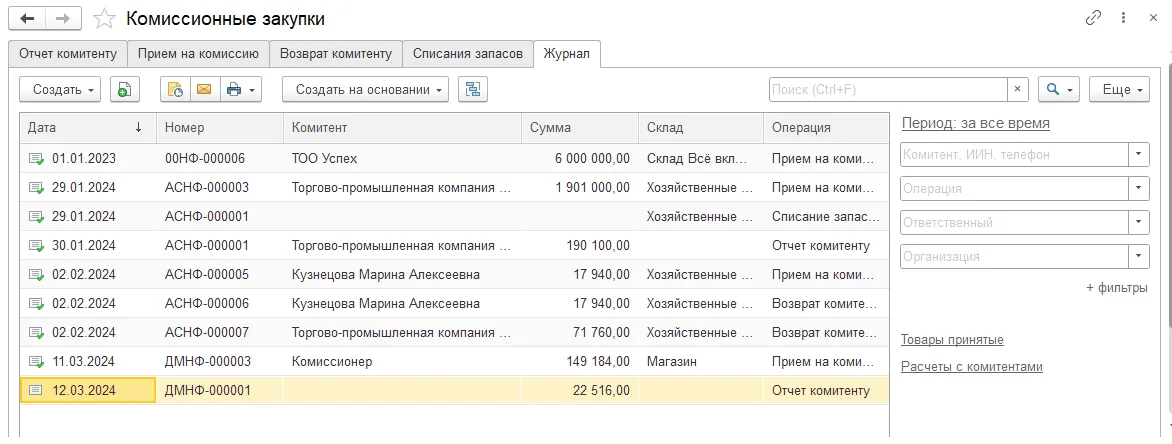Create new document by copying icon
Viewport: 1172px width, 444px height.
[125, 90]
